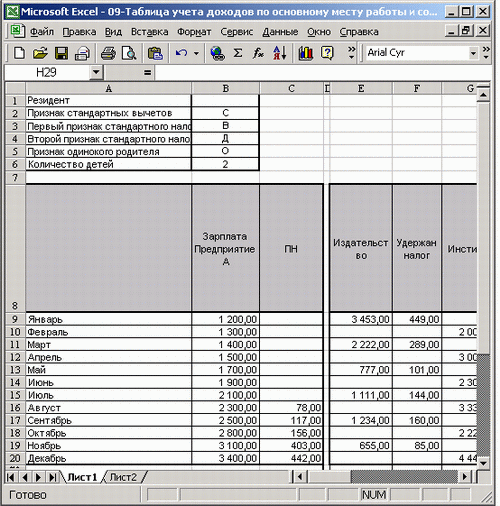
Task: Click the Paste clipboard icon
Action: pyautogui.click(x=155, y=53)
